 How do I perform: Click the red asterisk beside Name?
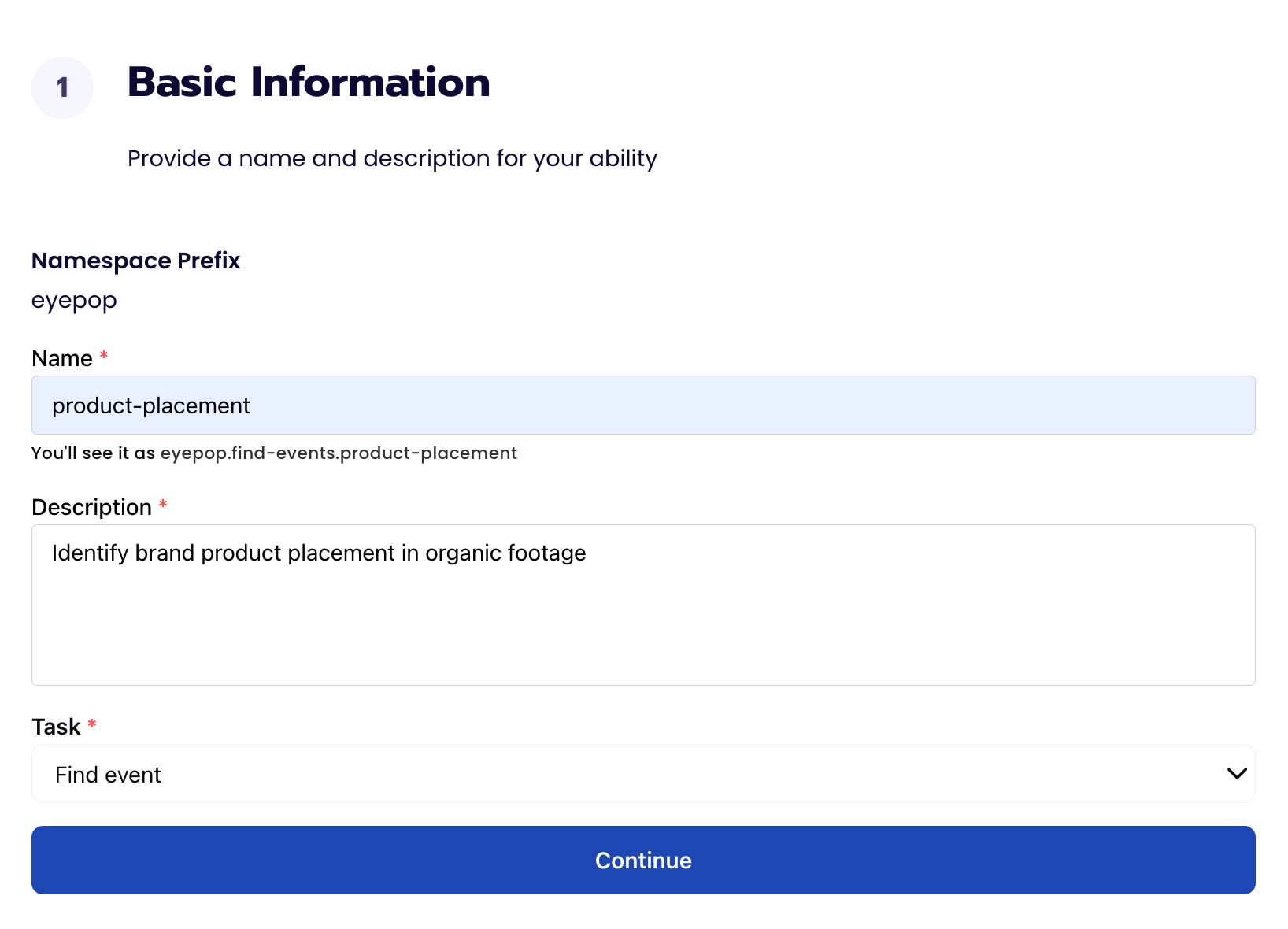click(104, 357)
